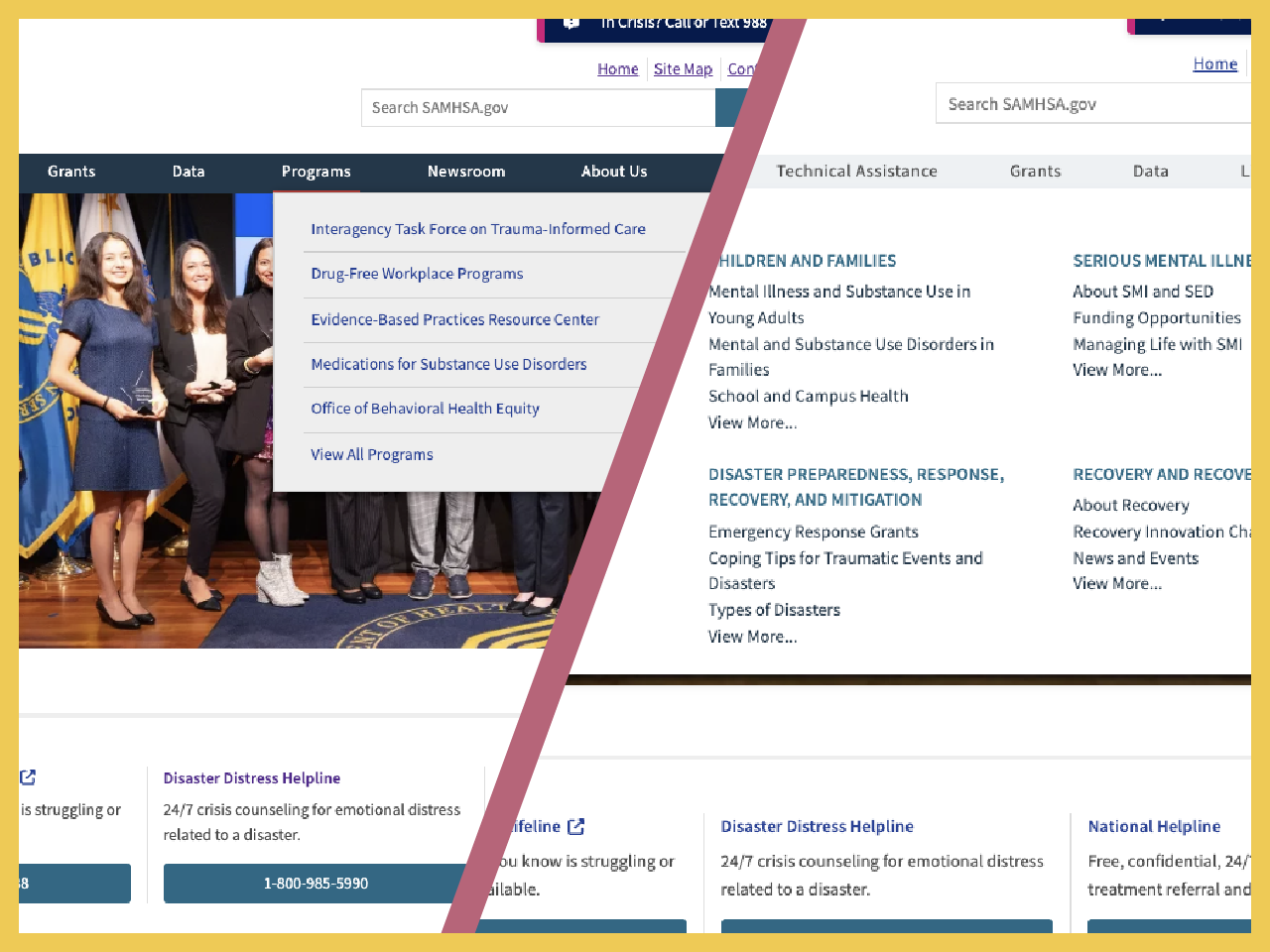
Task: Click the chat bubble icon in the crisis banner
Action: pyautogui.click(x=571, y=23)
